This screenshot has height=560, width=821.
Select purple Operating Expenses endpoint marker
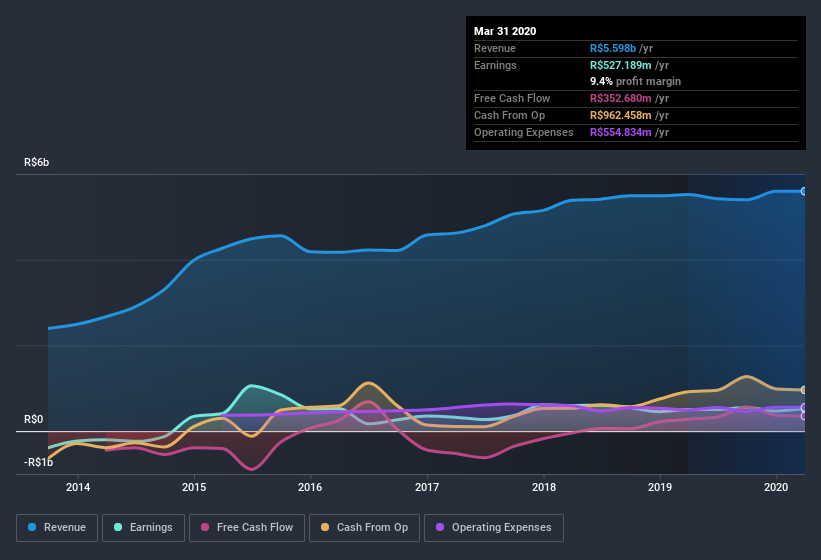click(x=804, y=407)
